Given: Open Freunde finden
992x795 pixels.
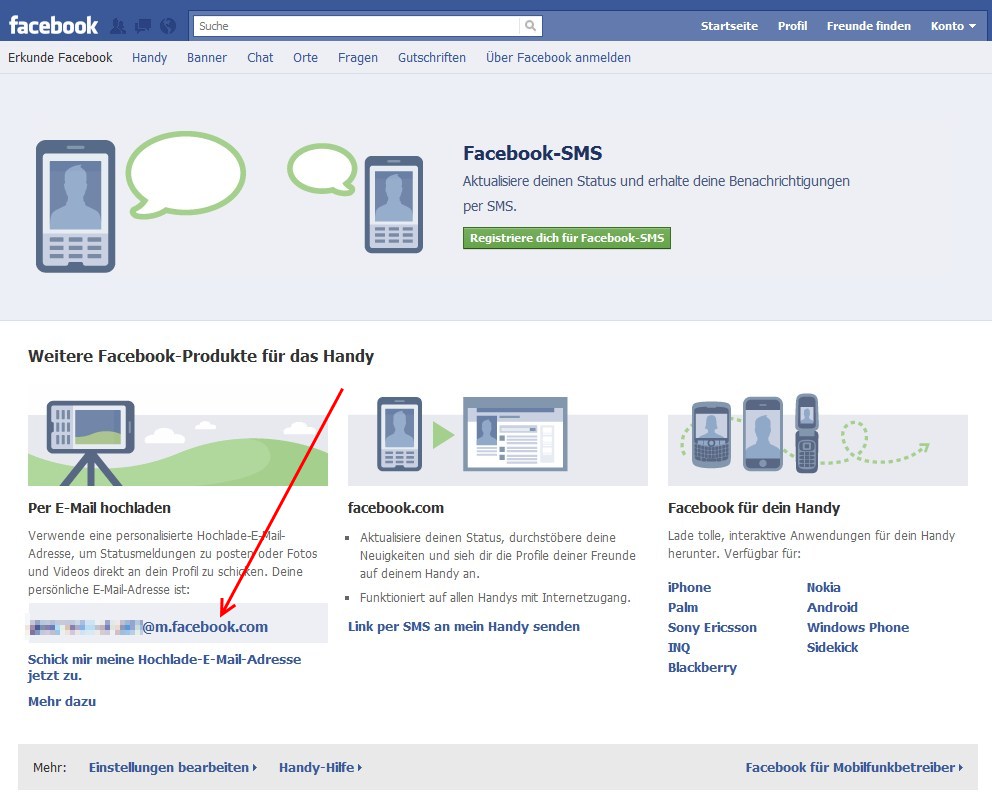Looking at the screenshot, I should click(868, 26).
